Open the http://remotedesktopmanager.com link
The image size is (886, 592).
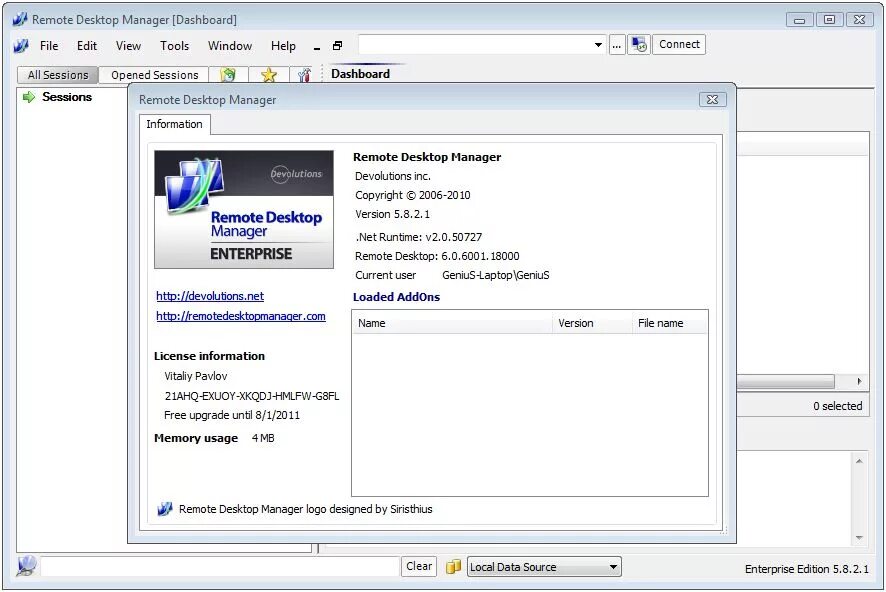point(241,316)
